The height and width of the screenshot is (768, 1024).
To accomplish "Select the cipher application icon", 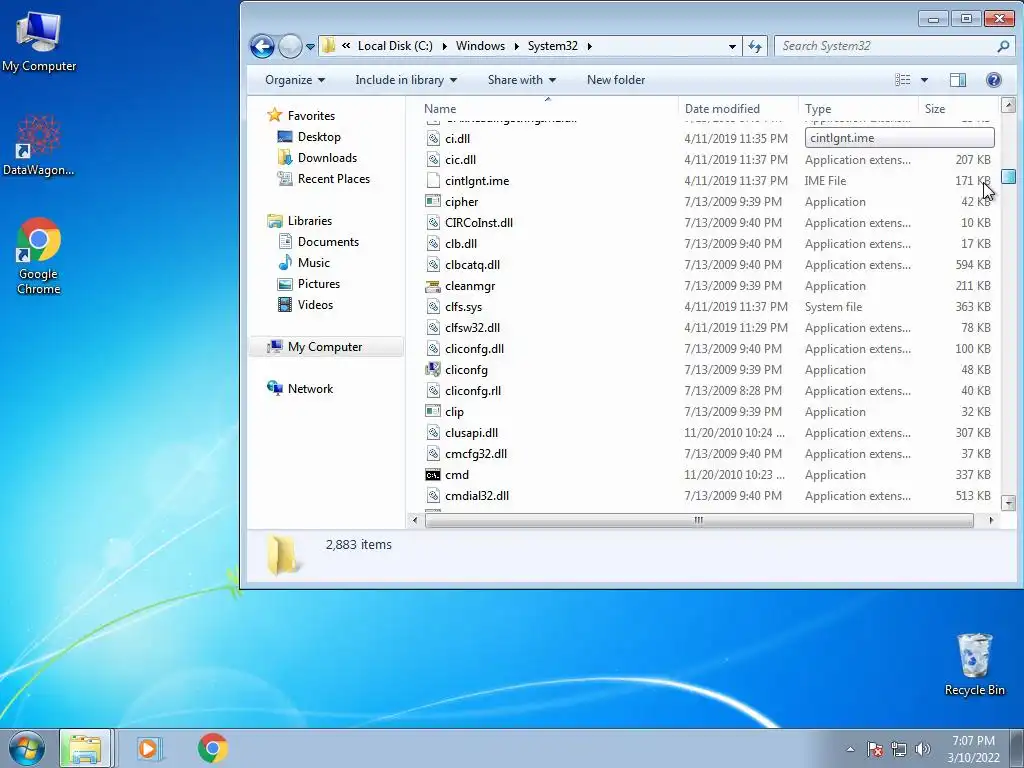I will (x=433, y=201).
